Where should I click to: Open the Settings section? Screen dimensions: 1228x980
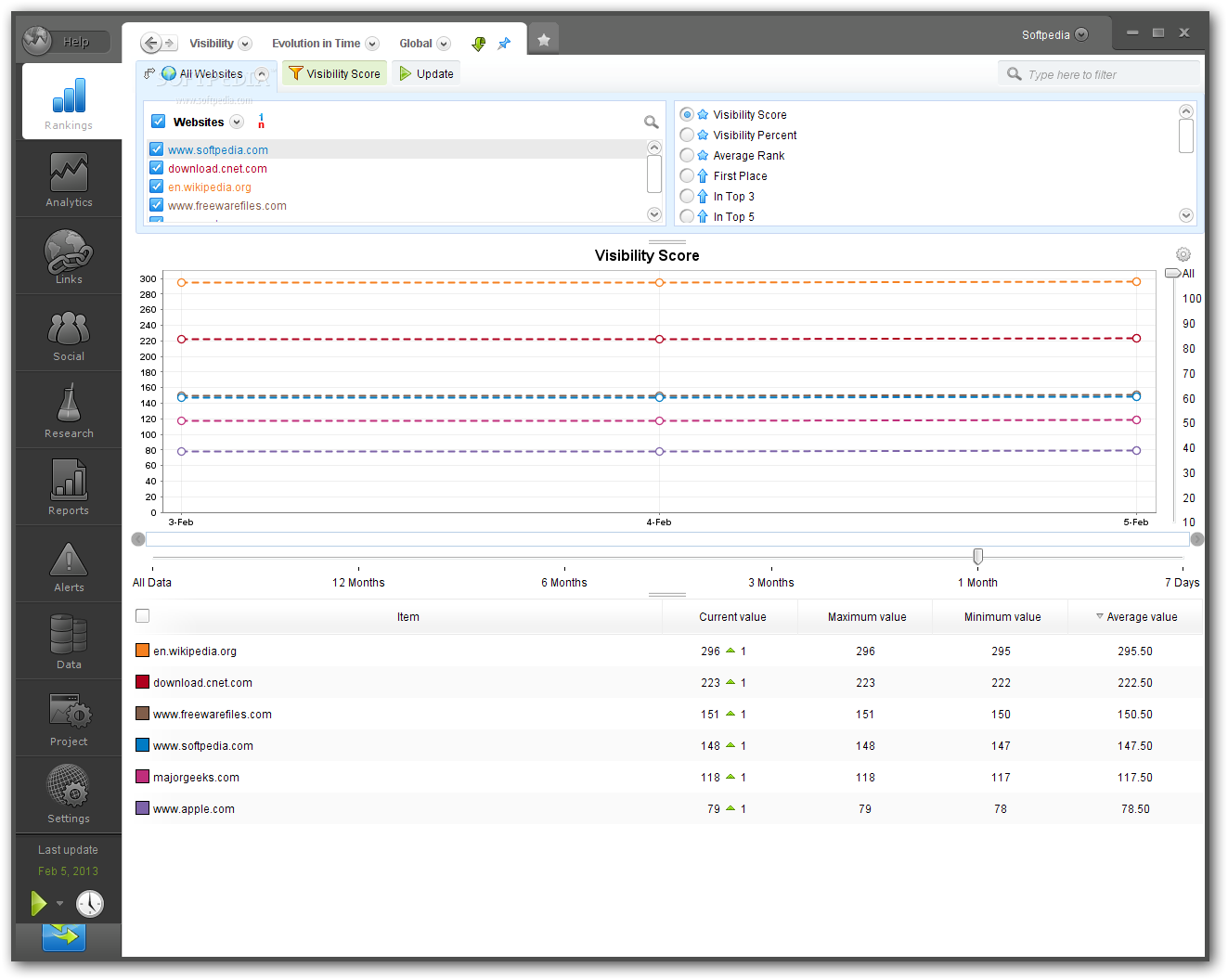click(69, 795)
